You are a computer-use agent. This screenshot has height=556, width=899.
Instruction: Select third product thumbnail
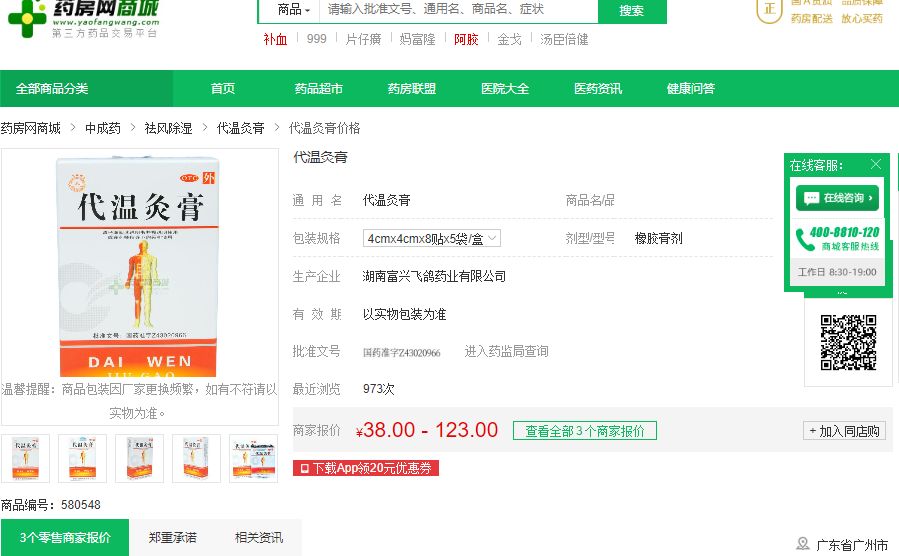coord(139,459)
